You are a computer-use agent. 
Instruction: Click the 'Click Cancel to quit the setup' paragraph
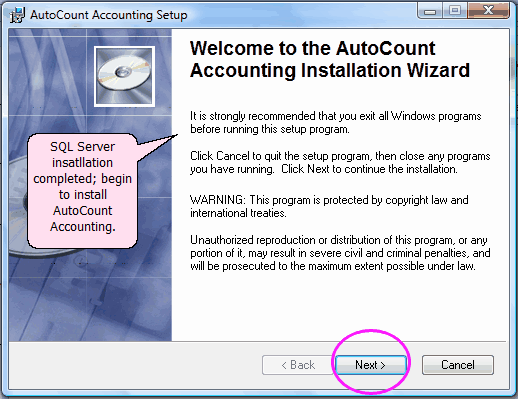click(x=340, y=162)
